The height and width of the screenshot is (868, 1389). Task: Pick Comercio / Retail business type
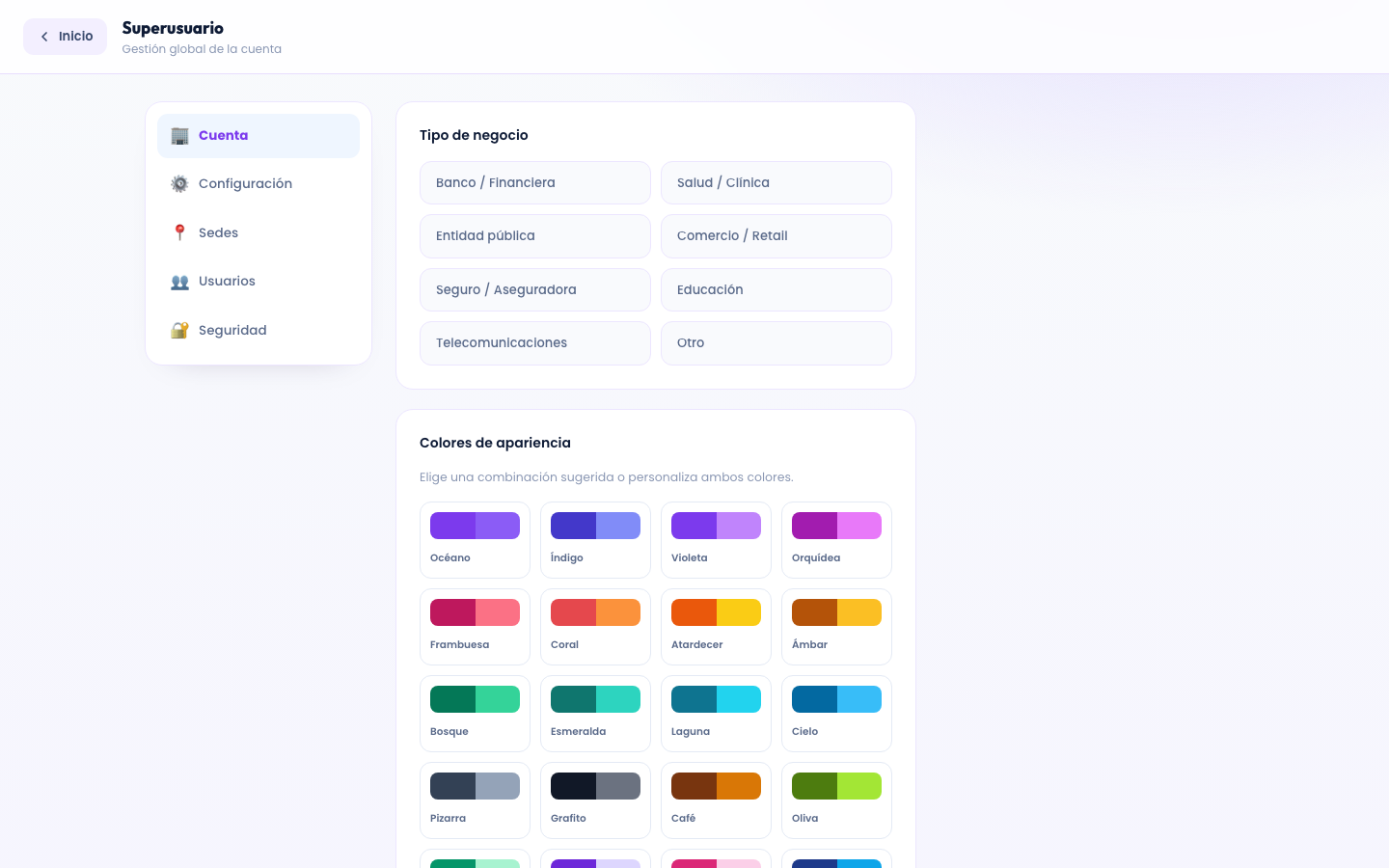(776, 236)
